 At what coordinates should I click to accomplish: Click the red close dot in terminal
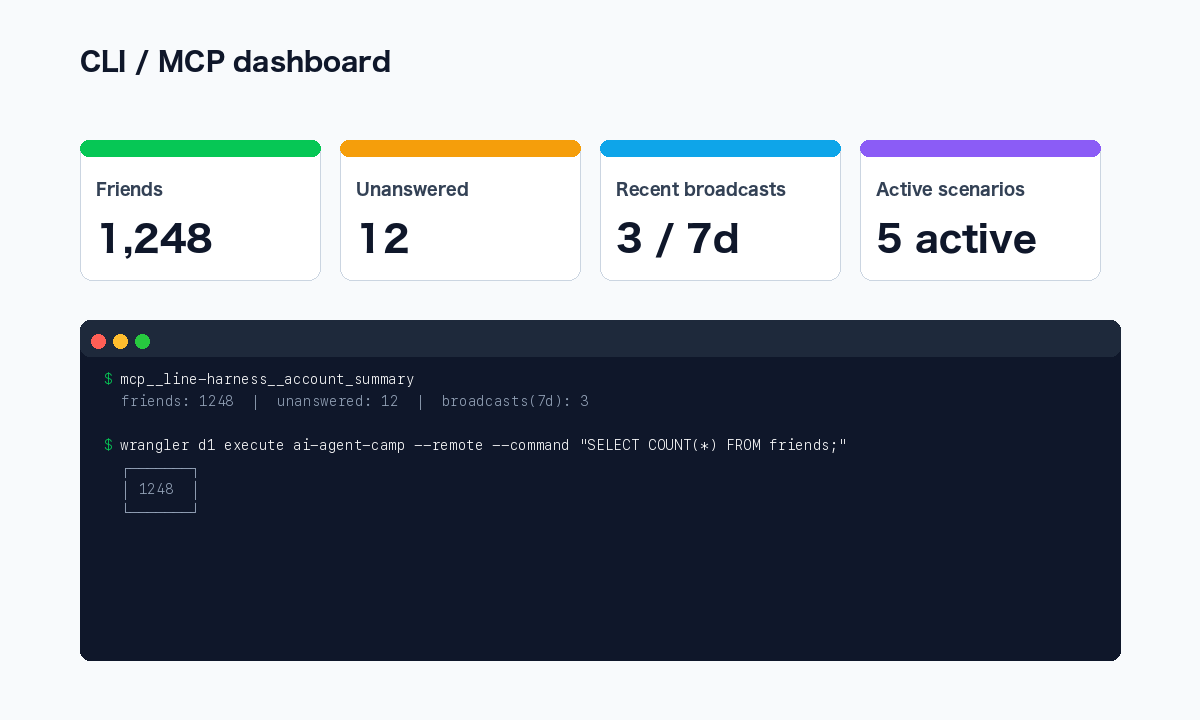99,341
